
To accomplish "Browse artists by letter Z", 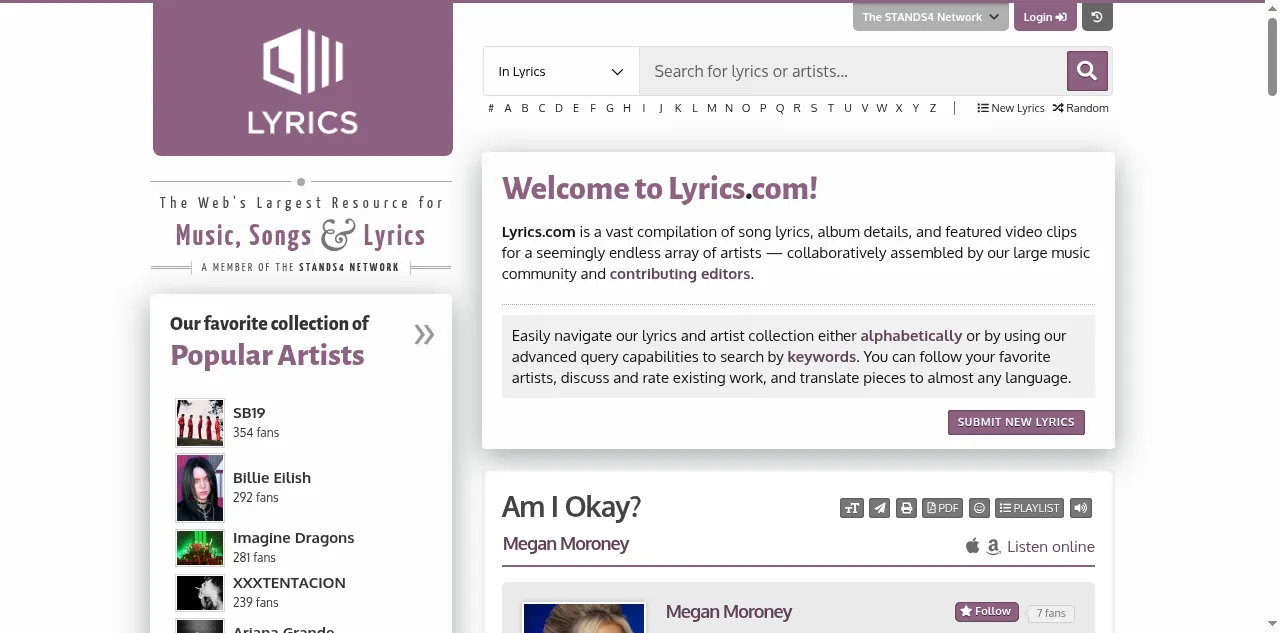I will (x=933, y=108).
